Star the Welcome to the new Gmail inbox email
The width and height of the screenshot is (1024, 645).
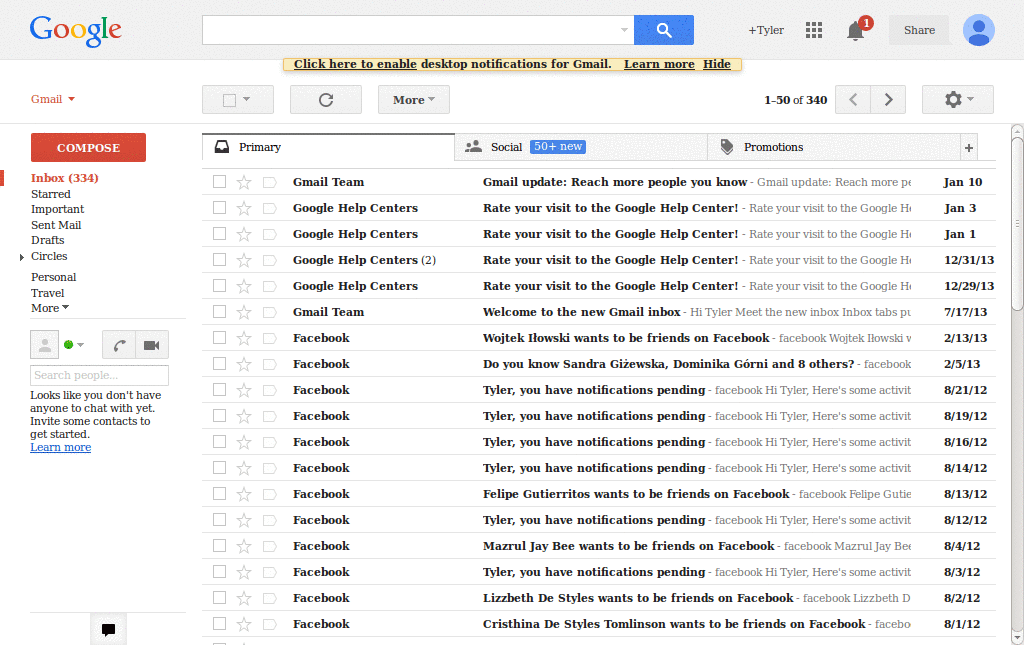pos(244,312)
